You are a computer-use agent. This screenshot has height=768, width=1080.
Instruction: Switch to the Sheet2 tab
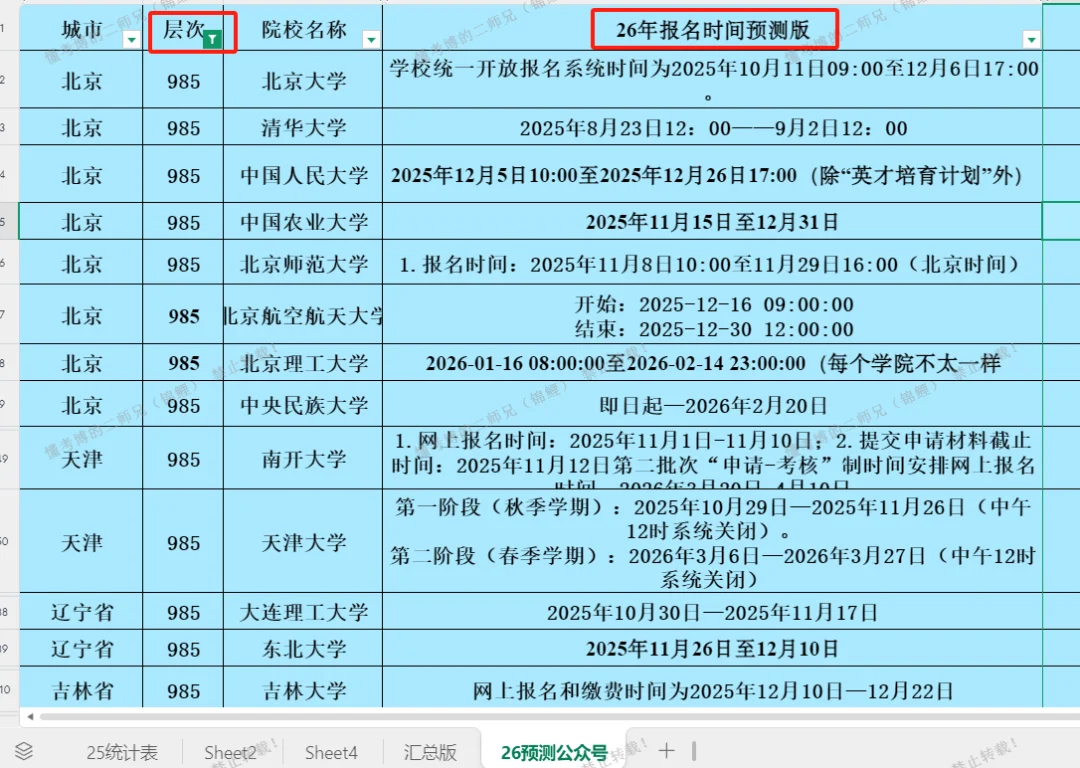point(230,753)
